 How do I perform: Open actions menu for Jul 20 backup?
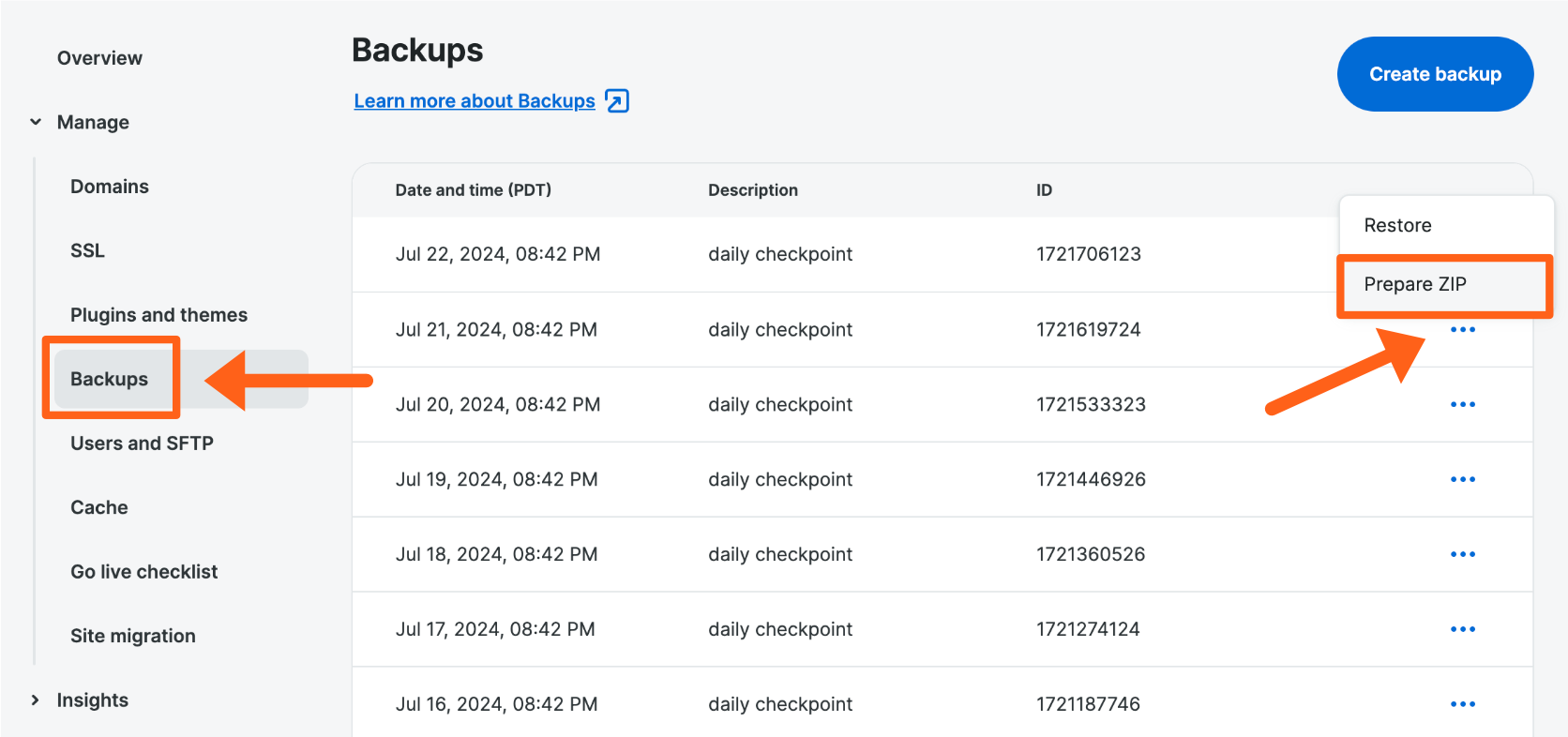(1462, 405)
